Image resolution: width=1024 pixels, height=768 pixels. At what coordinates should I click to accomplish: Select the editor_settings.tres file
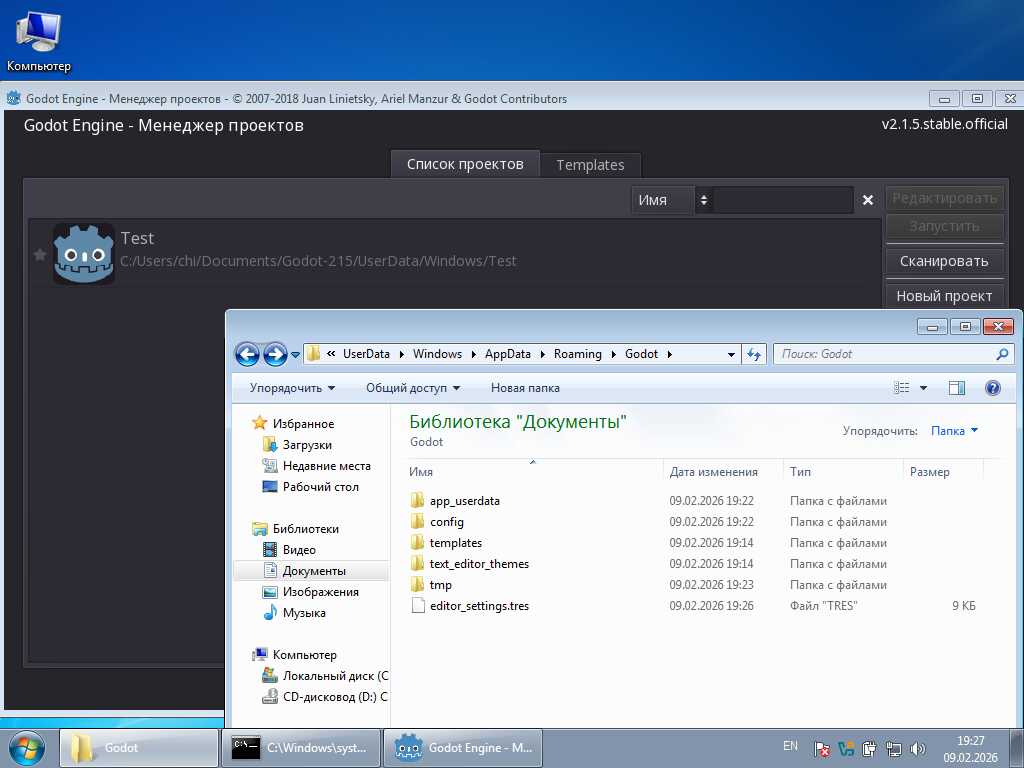click(x=479, y=606)
